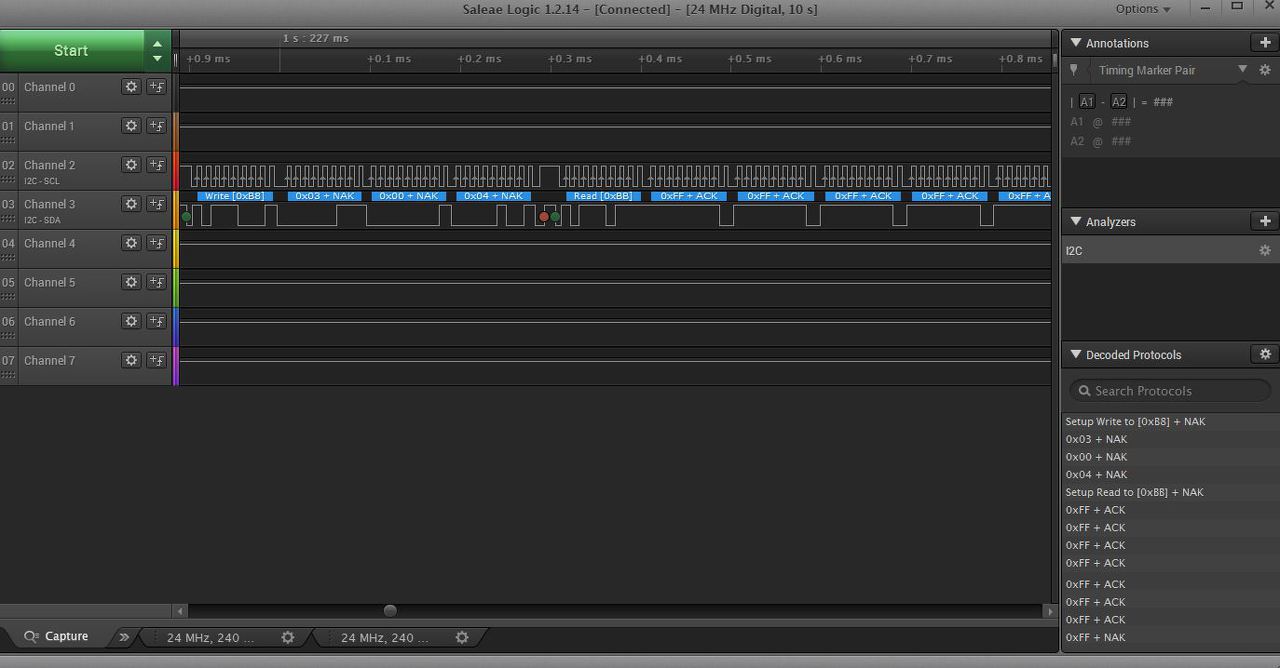Open first capture tab gear icon

pyautogui.click(x=288, y=637)
